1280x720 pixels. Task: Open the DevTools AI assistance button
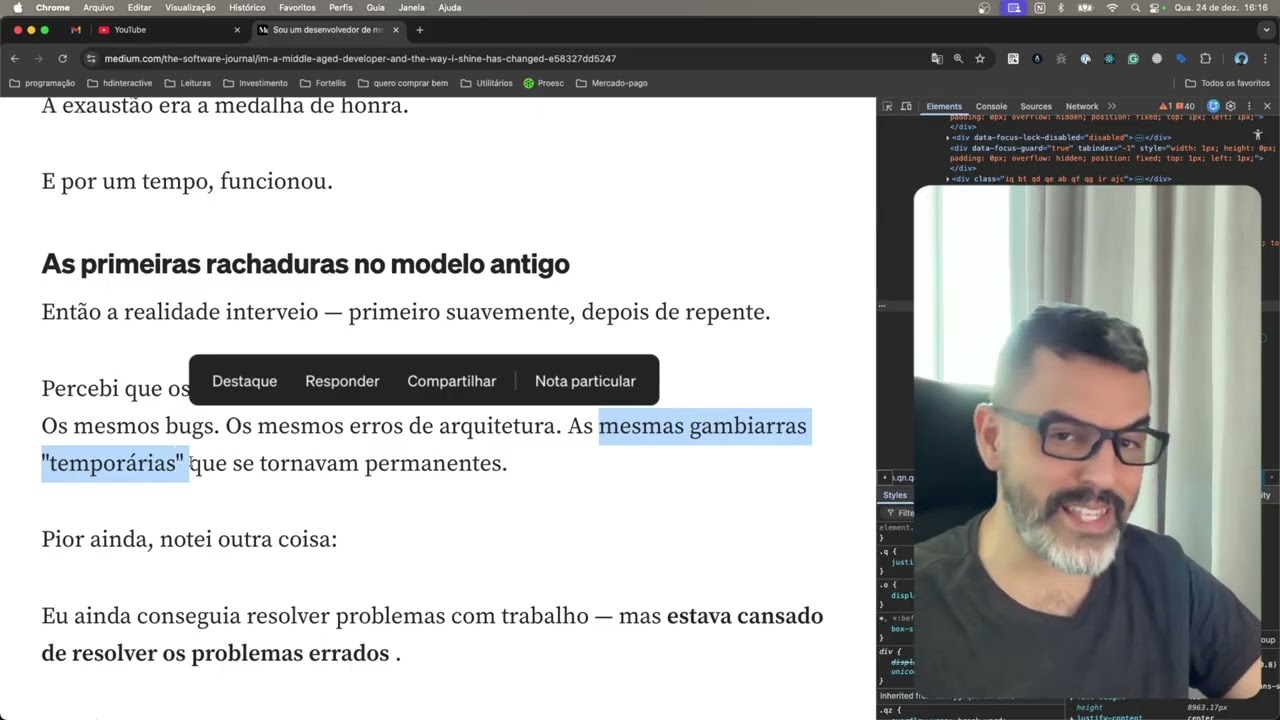point(1214,106)
